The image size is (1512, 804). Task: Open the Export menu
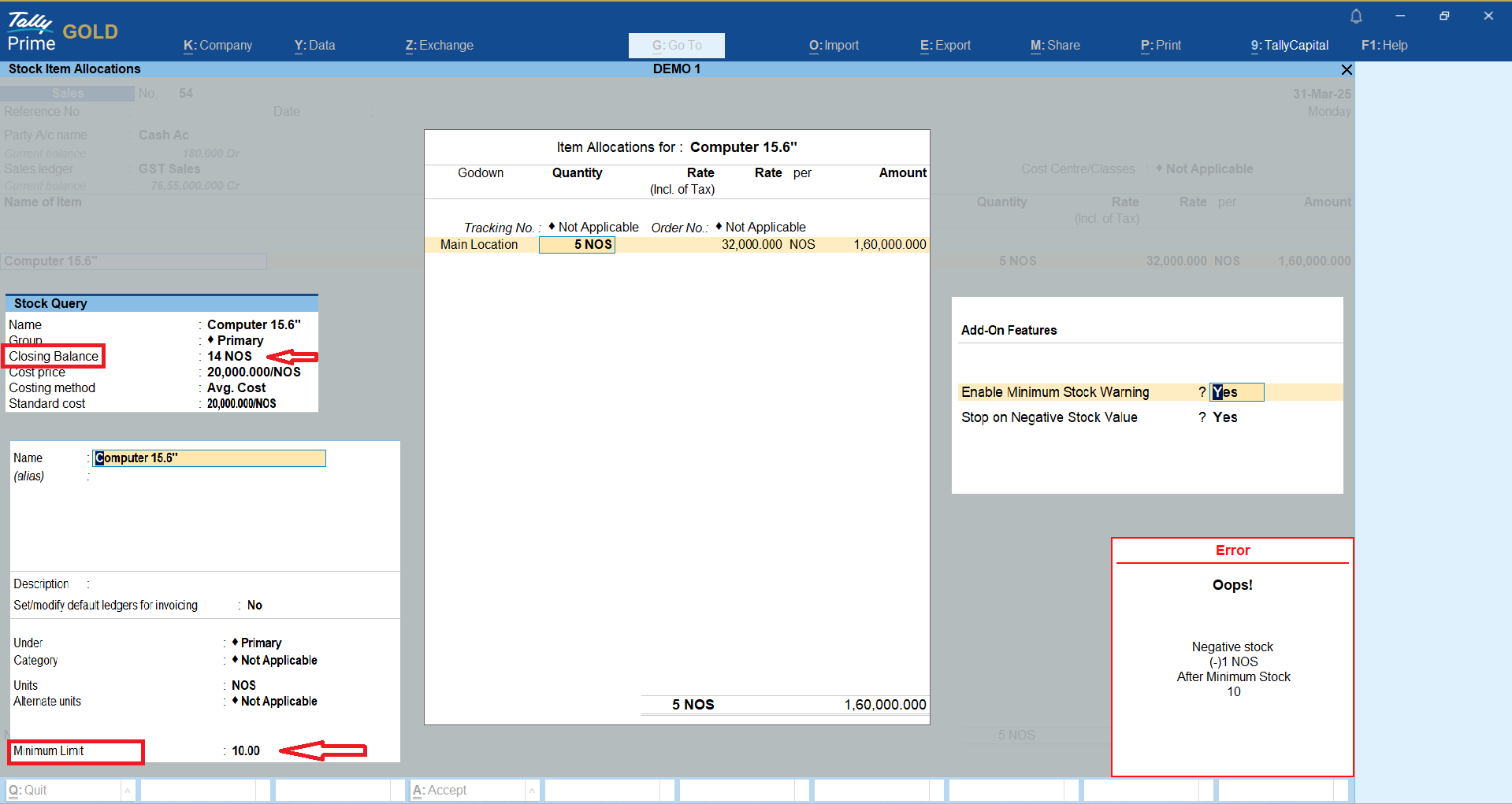pyautogui.click(x=945, y=46)
